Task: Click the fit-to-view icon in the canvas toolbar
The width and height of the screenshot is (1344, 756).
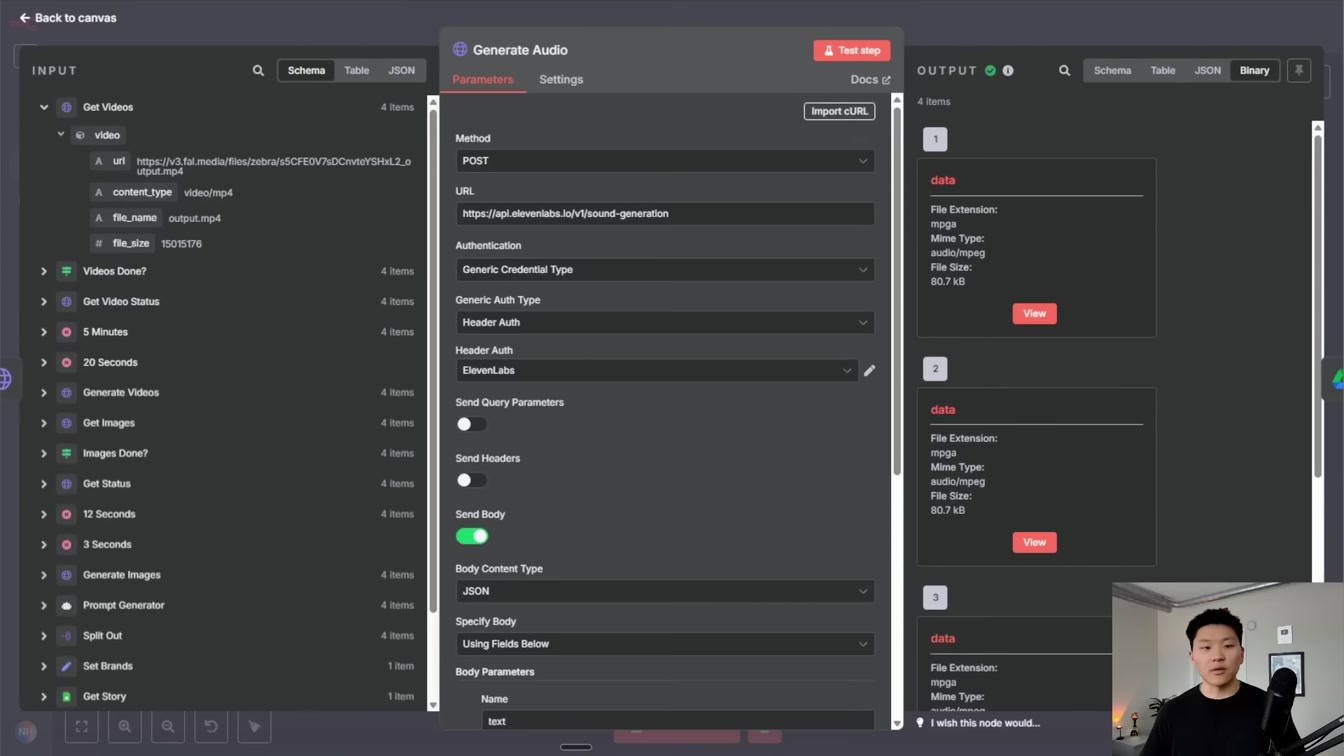Action: [x=82, y=727]
